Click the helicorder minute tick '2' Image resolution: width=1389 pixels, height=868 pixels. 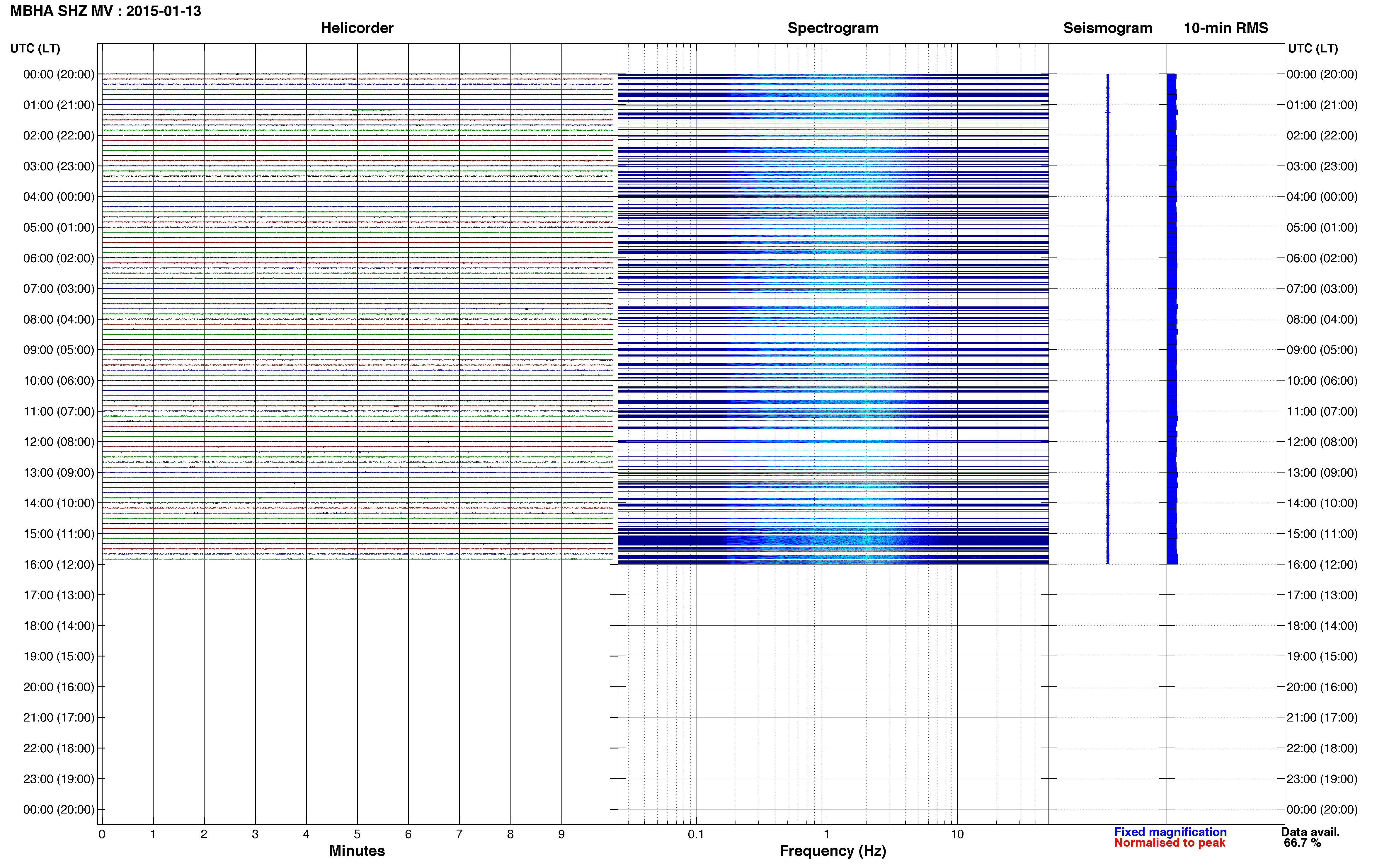204,834
